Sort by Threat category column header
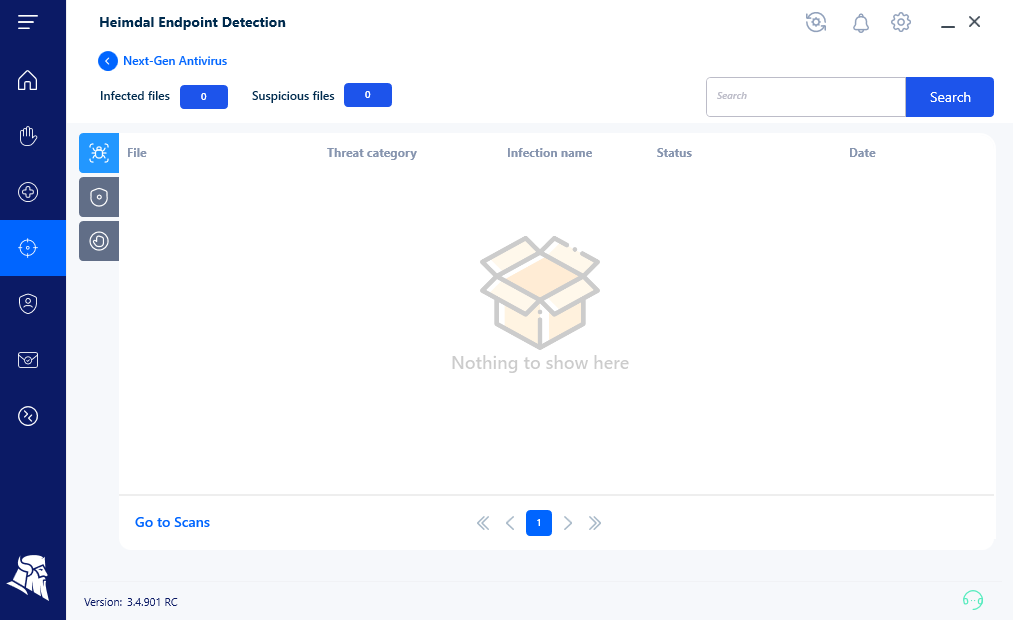The image size is (1013, 620). pyautogui.click(x=371, y=153)
